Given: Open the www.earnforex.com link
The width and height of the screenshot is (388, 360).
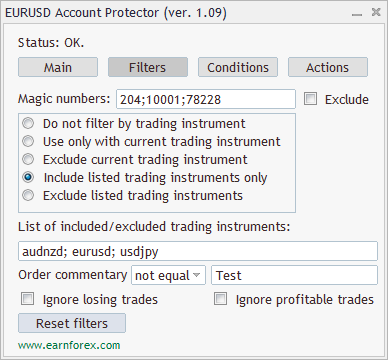Looking at the screenshot, I should click(69, 345).
